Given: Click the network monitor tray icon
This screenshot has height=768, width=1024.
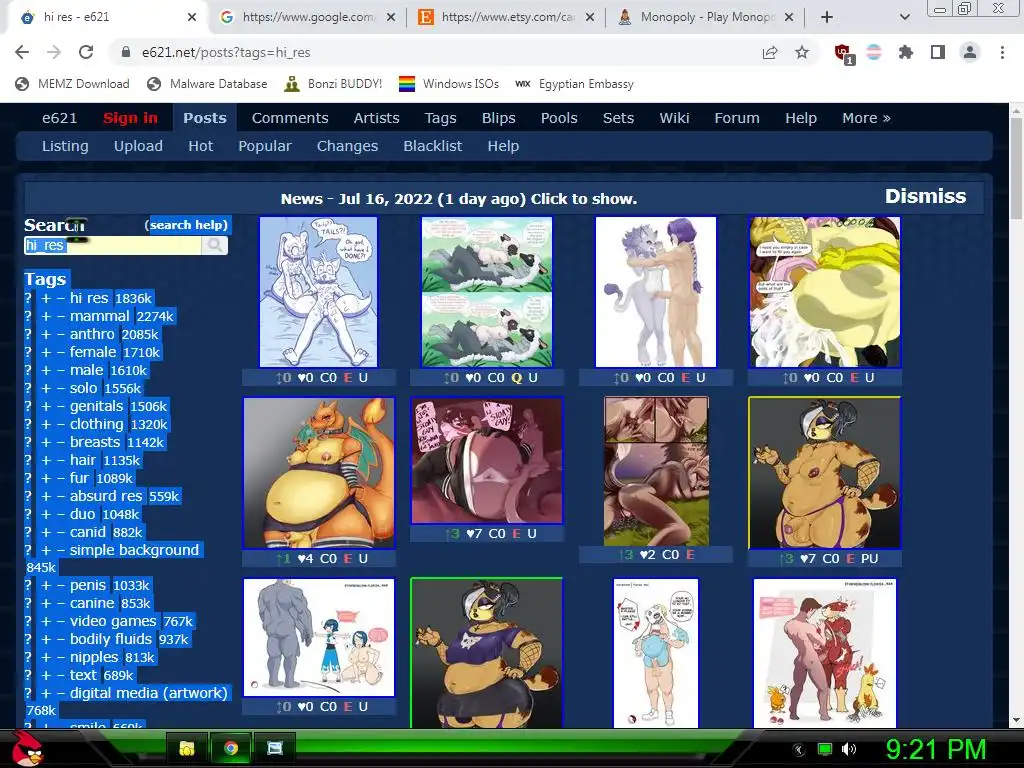Looking at the screenshot, I should click(825, 749).
